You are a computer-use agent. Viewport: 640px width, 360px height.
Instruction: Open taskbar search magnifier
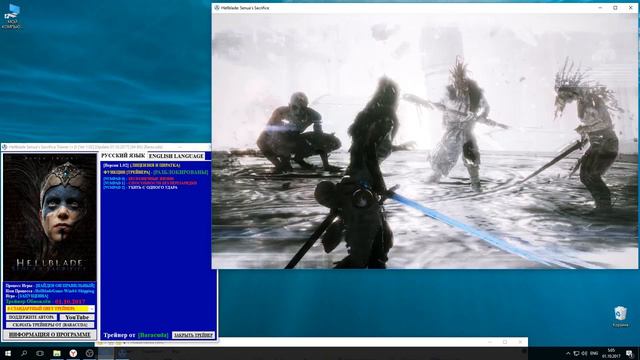pos(24,353)
